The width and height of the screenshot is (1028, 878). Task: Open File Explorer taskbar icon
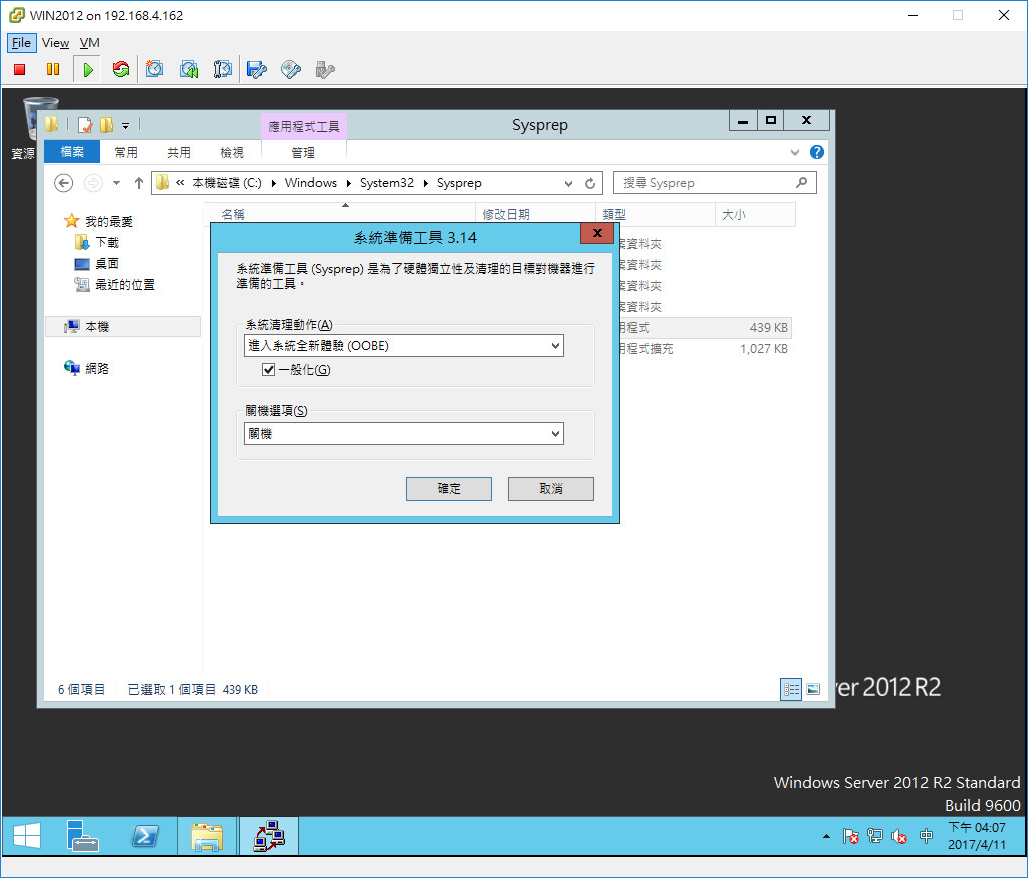tap(207, 836)
